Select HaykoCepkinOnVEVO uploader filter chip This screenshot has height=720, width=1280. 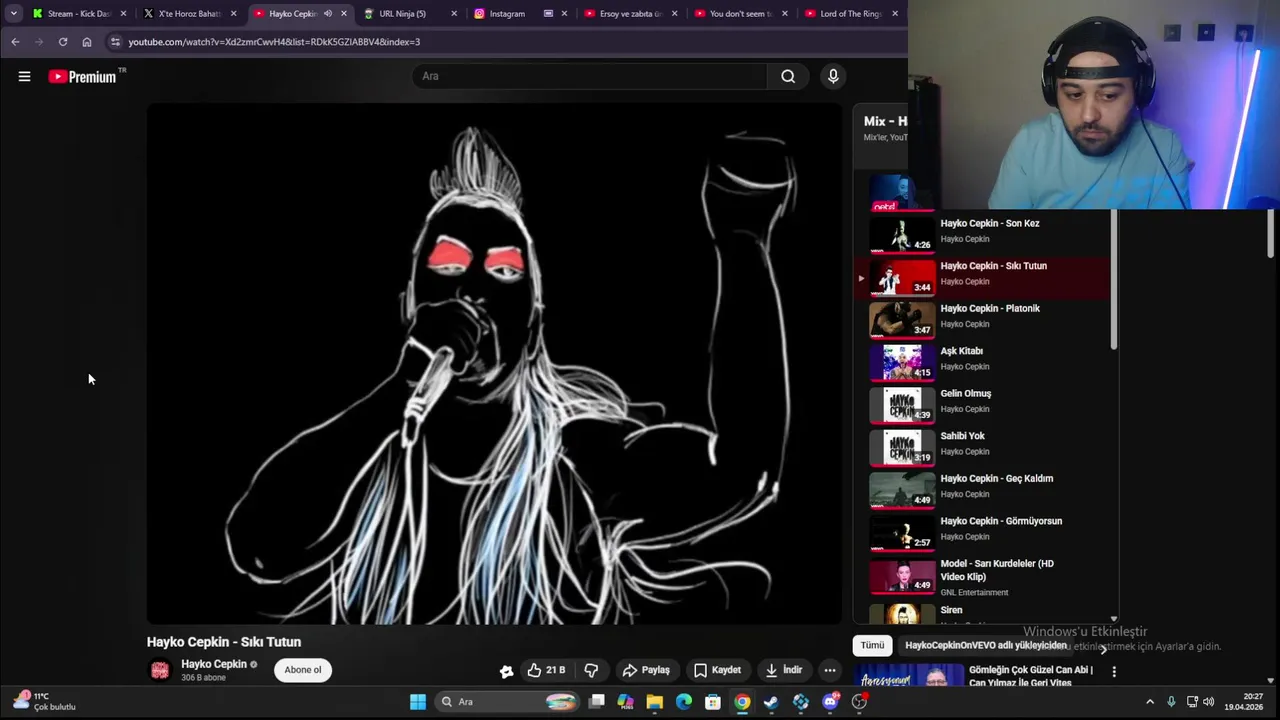[x=985, y=645]
